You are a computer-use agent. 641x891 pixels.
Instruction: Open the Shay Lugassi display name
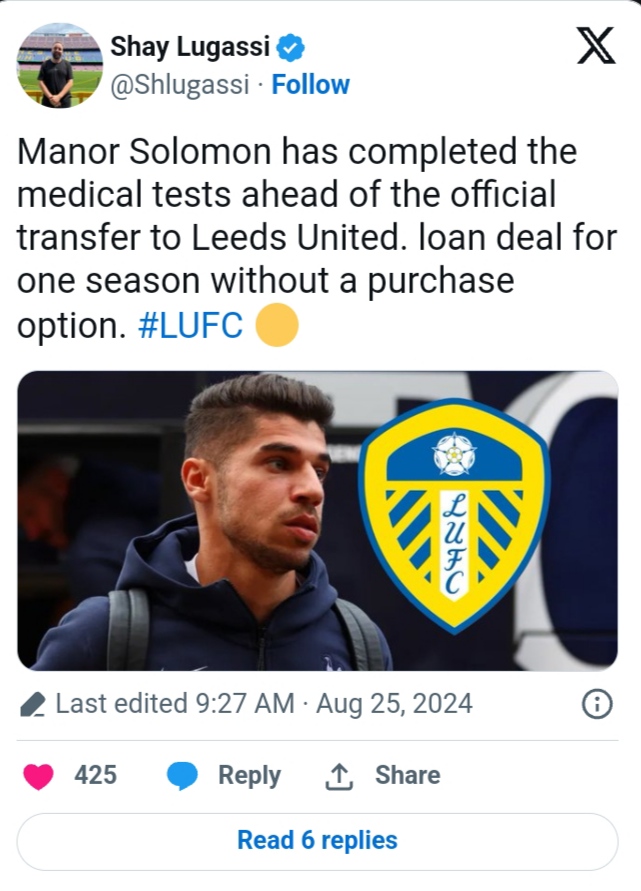191,46
